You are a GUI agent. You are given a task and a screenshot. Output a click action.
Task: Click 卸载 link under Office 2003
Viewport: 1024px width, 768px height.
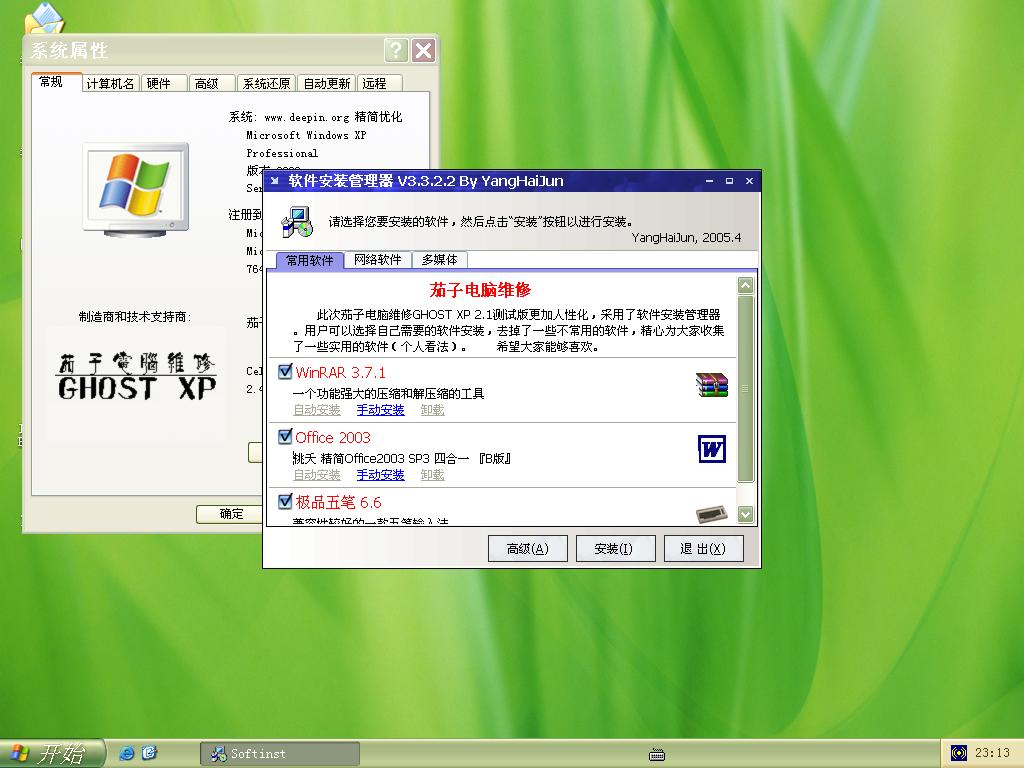432,475
